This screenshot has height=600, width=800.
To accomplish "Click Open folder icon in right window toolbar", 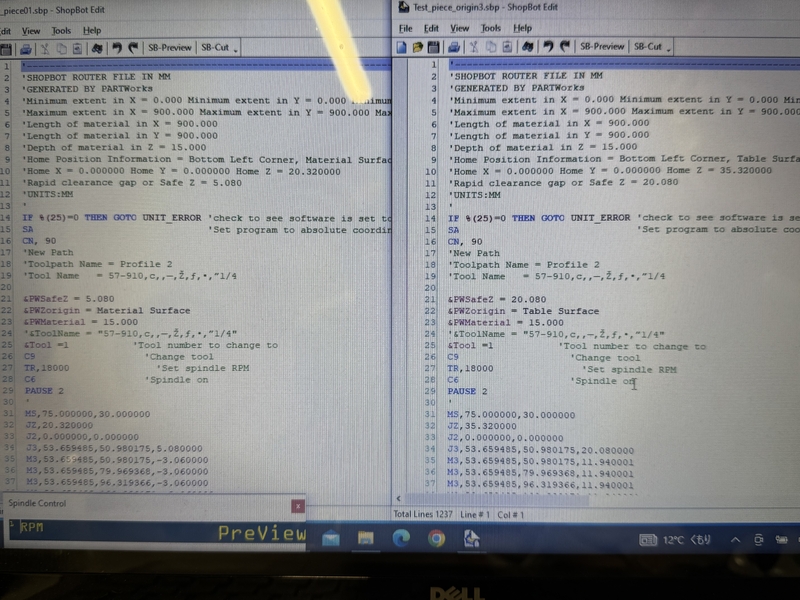I will click(x=417, y=47).
